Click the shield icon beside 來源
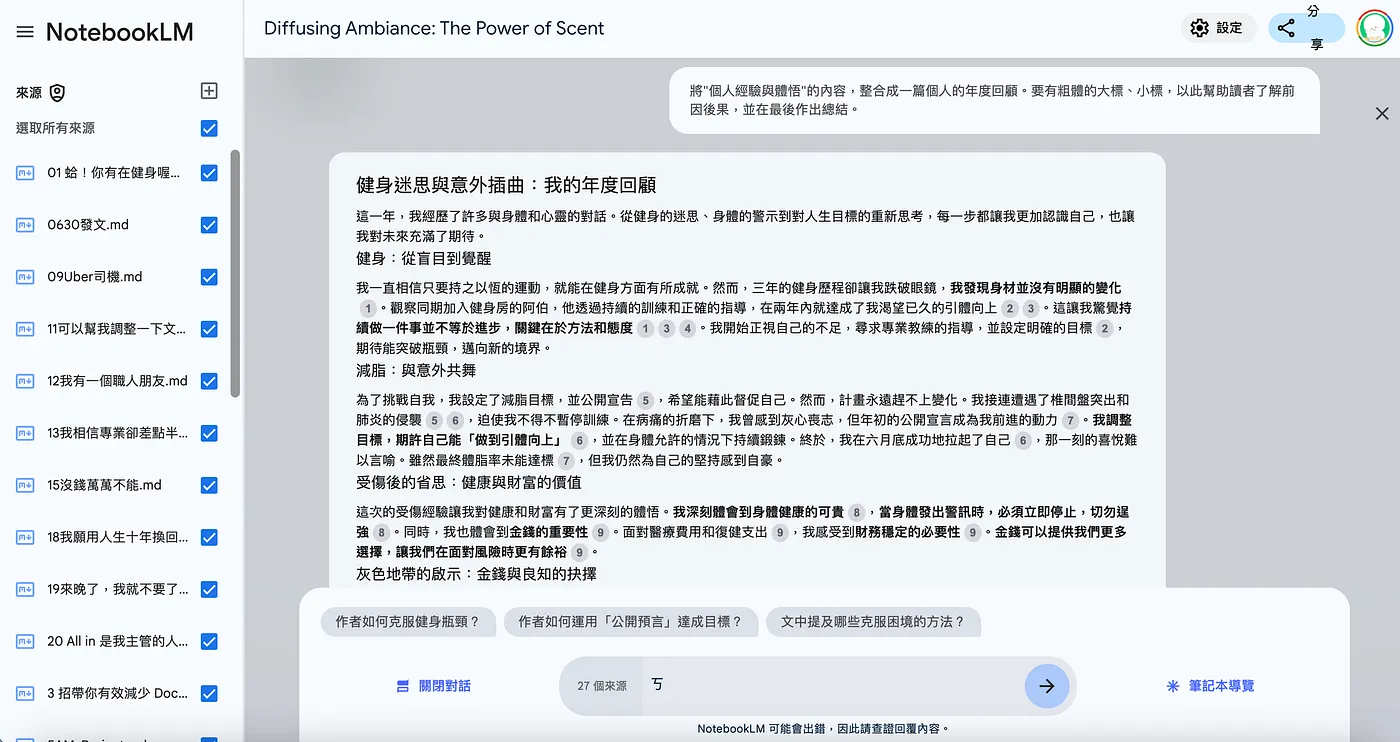Viewport: 1400px width, 742px height. [57, 93]
